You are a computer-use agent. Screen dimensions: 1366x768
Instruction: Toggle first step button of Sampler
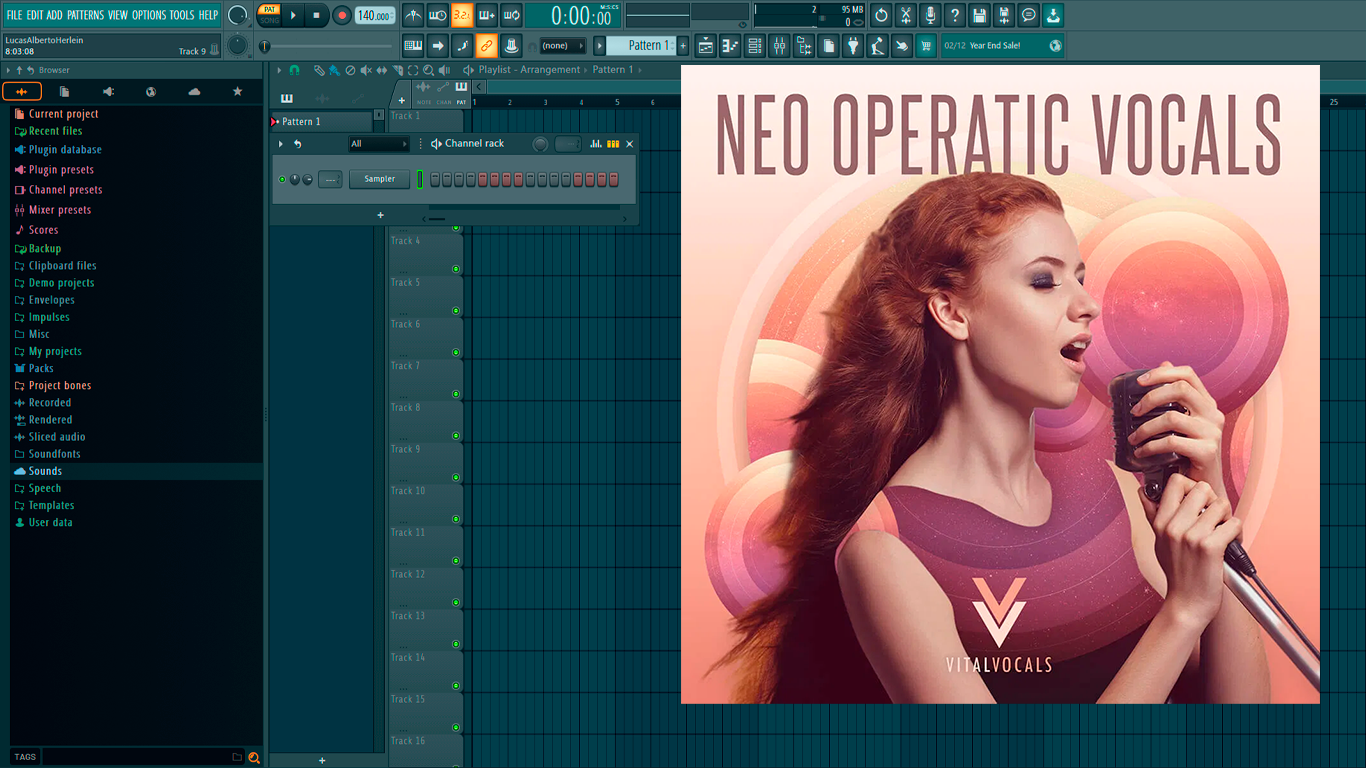(436, 179)
